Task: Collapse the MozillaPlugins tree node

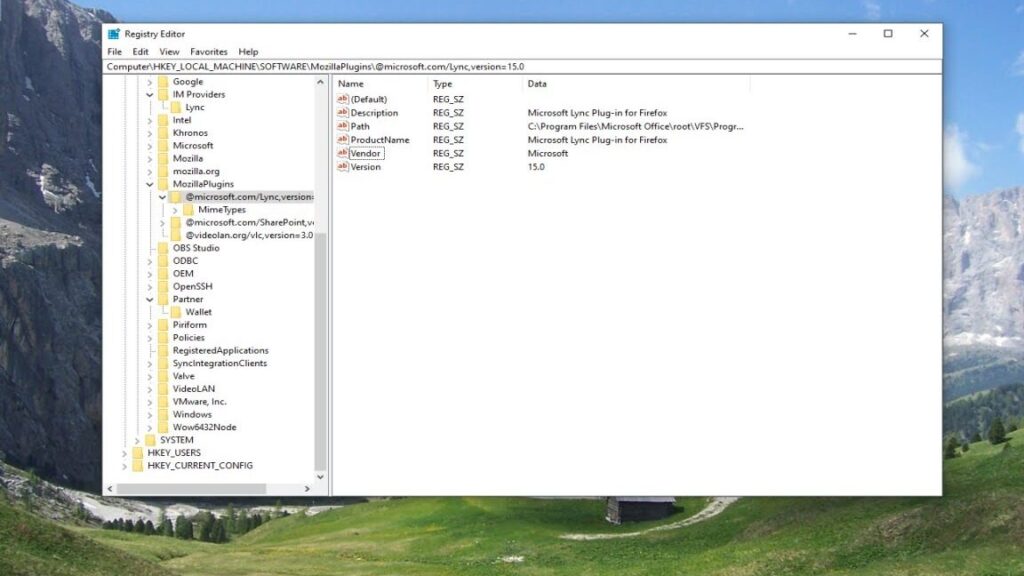Action: click(x=150, y=185)
